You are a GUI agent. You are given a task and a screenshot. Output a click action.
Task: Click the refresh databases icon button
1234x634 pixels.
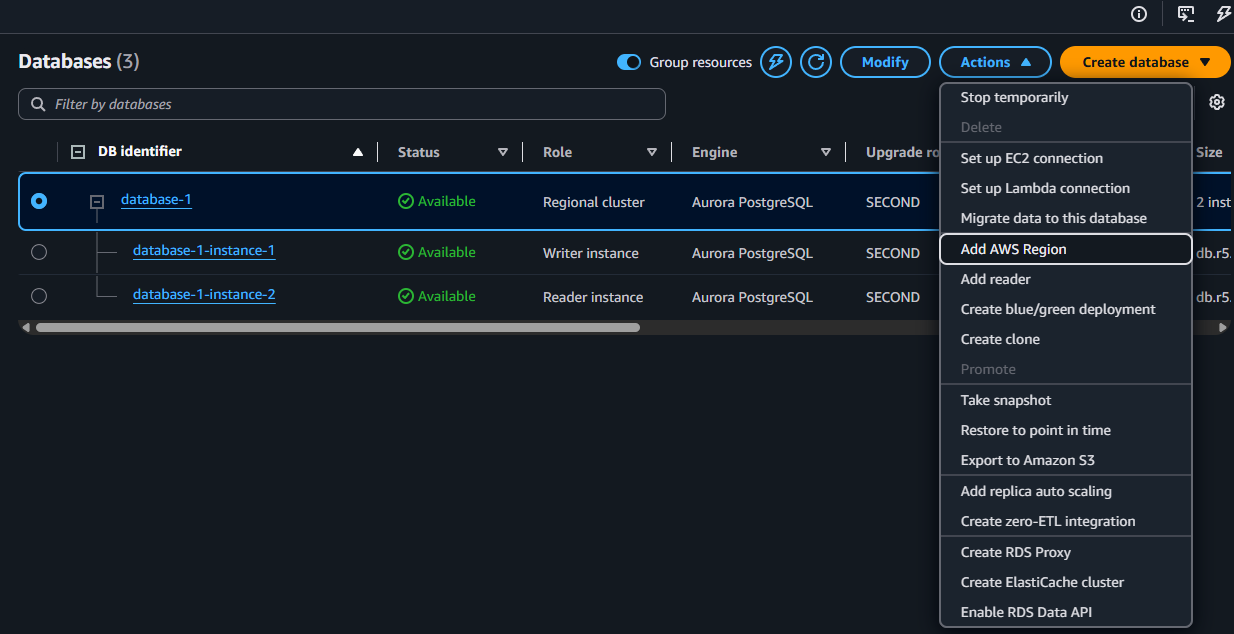pyautogui.click(x=817, y=62)
